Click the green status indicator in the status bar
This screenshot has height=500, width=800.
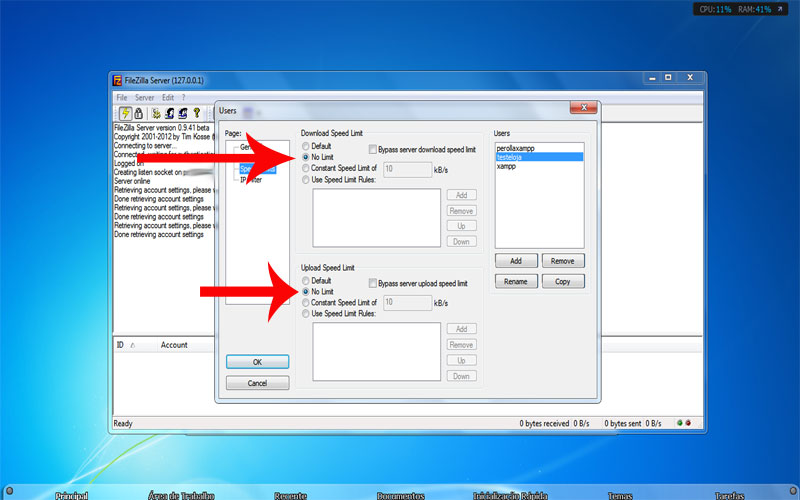coord(680,423)
